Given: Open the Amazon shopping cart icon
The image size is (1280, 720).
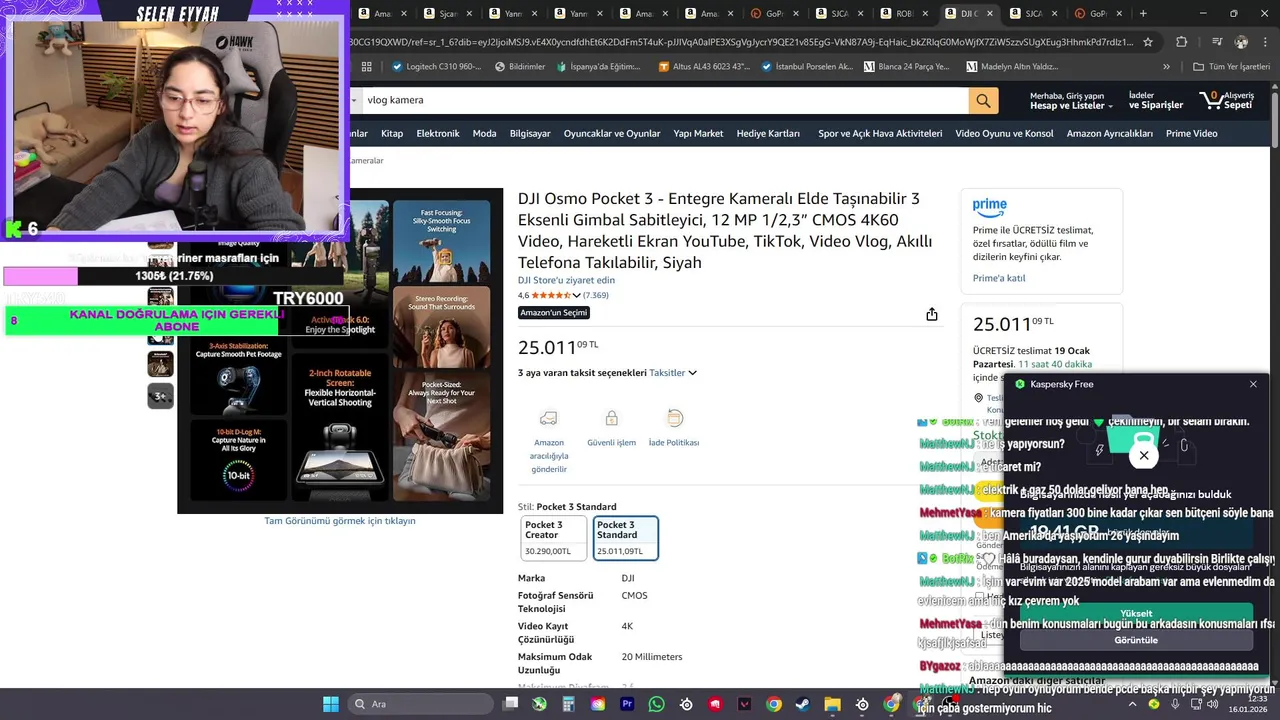Looking at the screenshot, I should click(x=1211, y=100).
